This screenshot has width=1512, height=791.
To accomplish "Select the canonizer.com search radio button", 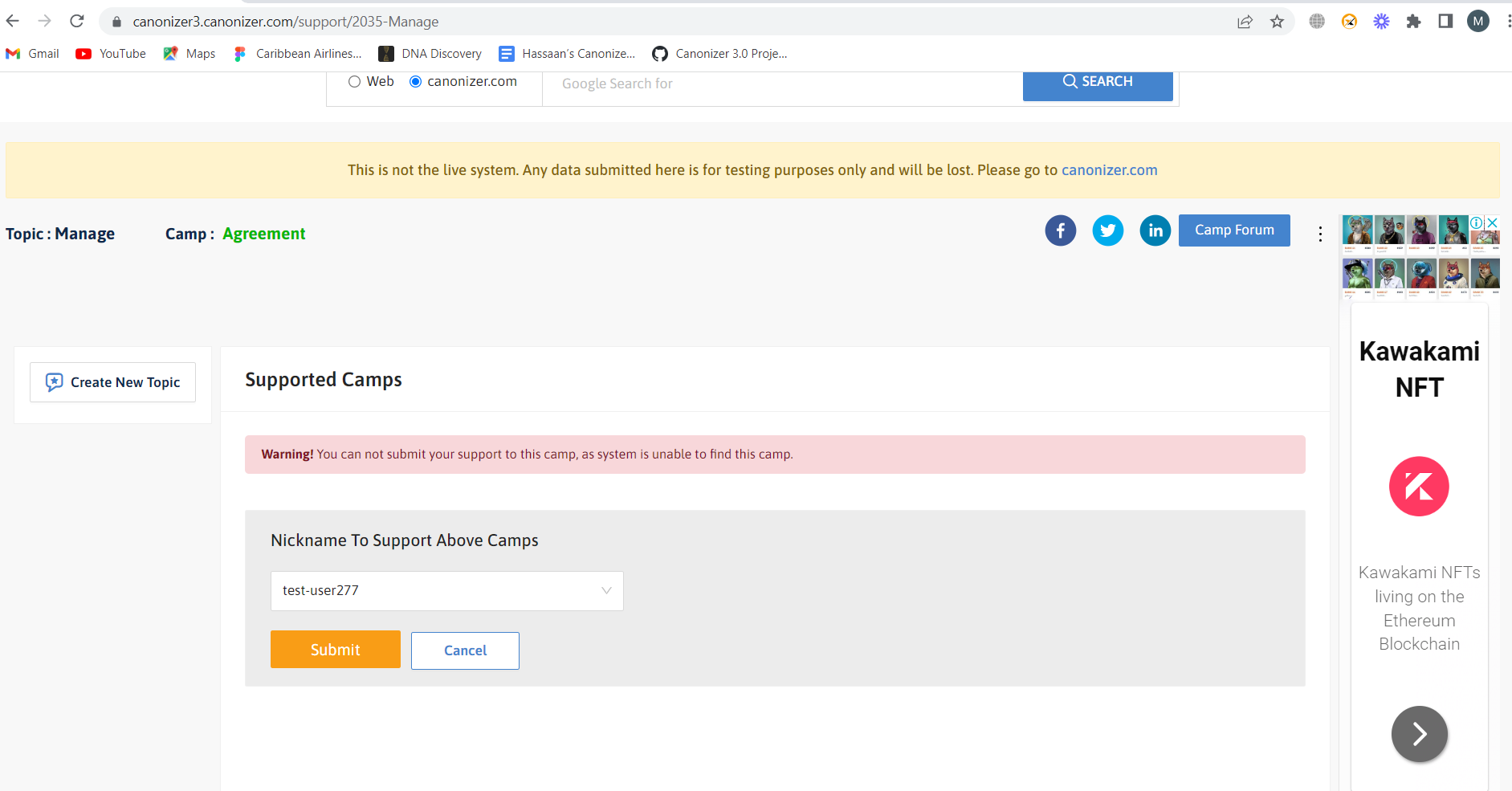I will (x=415, y=81).
